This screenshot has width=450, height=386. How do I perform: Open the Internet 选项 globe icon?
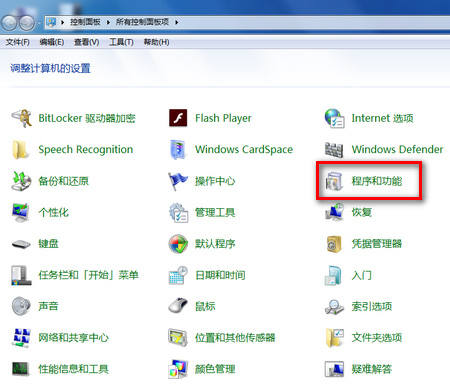pos(334,118)
